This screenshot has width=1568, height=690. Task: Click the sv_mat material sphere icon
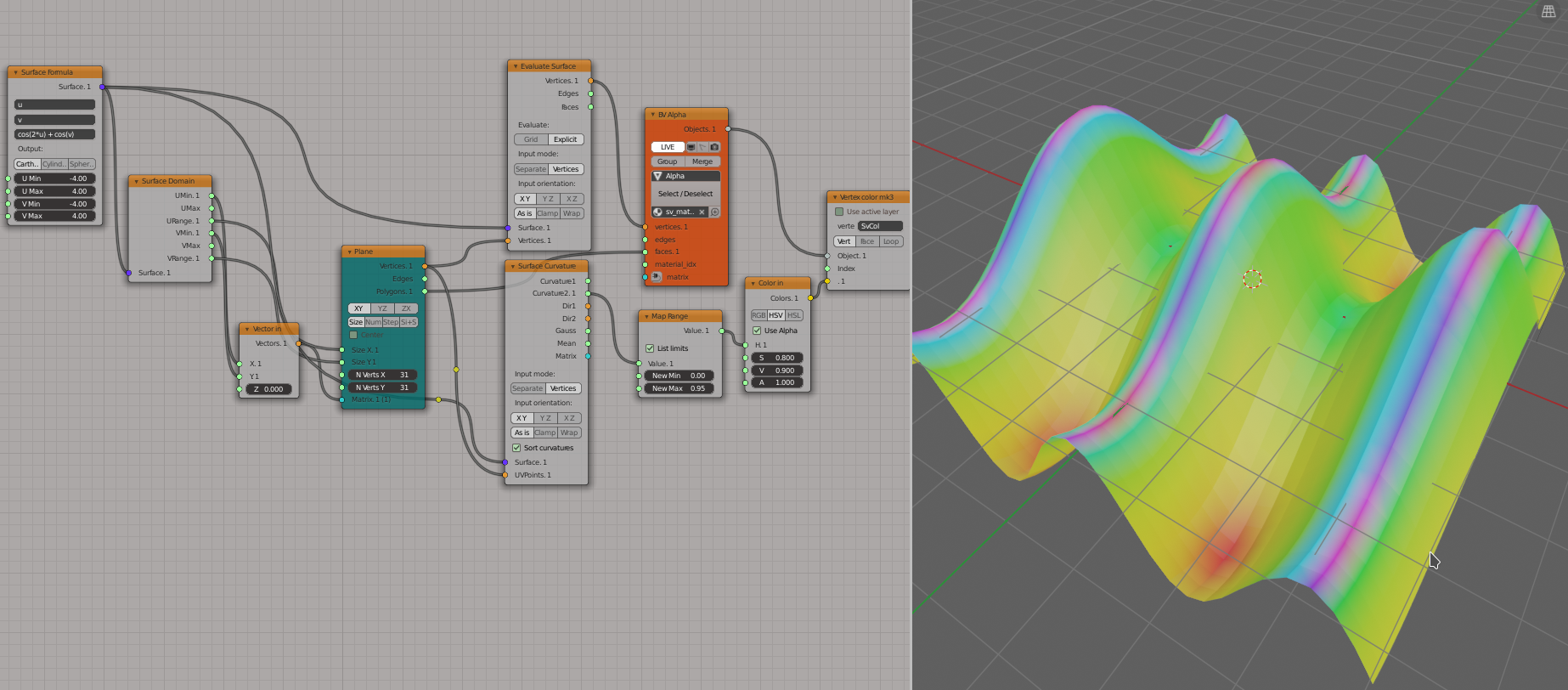[x=657, y=212]
